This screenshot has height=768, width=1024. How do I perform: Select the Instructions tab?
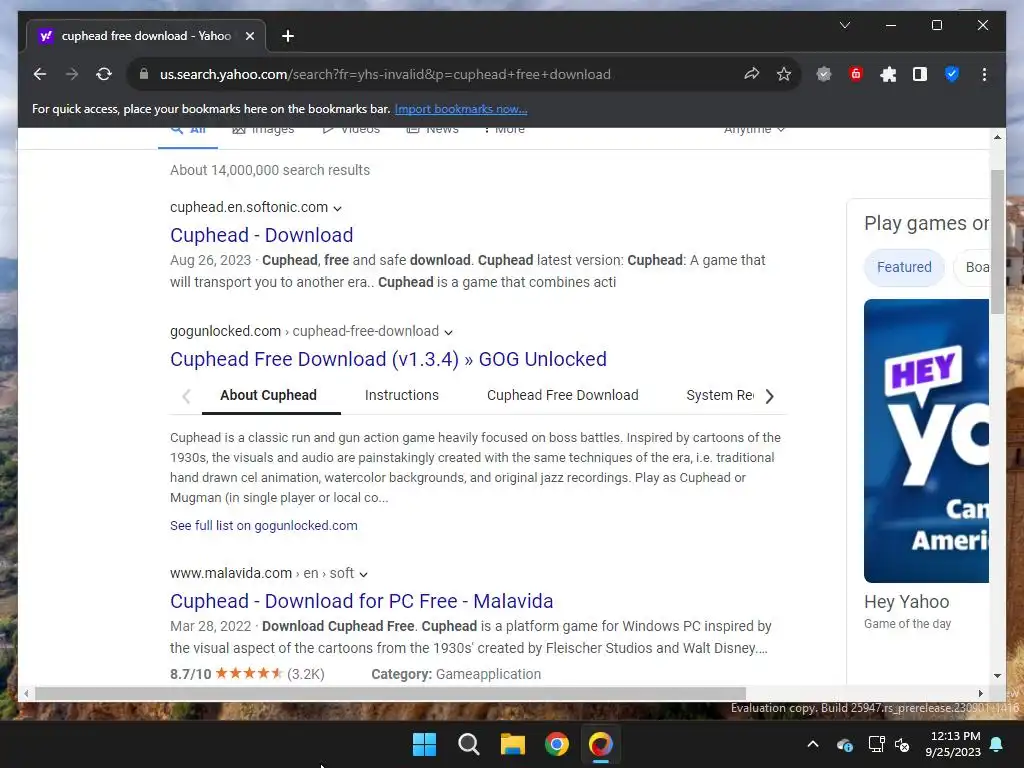click(x=402, y=395)
